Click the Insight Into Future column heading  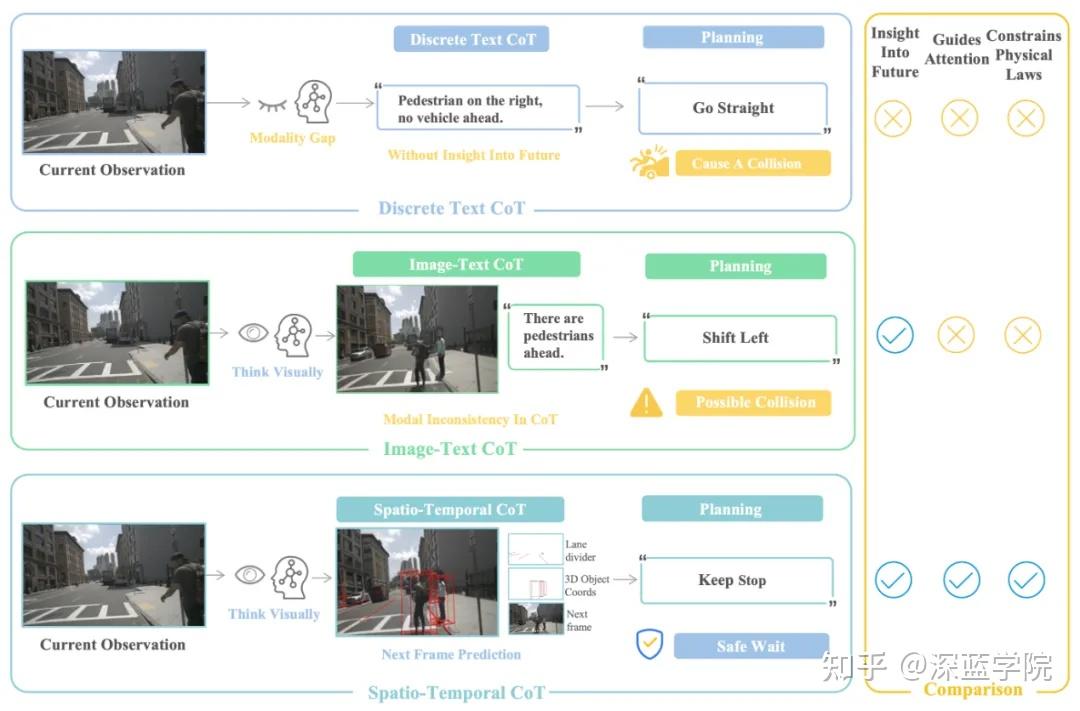pos(895,52)
